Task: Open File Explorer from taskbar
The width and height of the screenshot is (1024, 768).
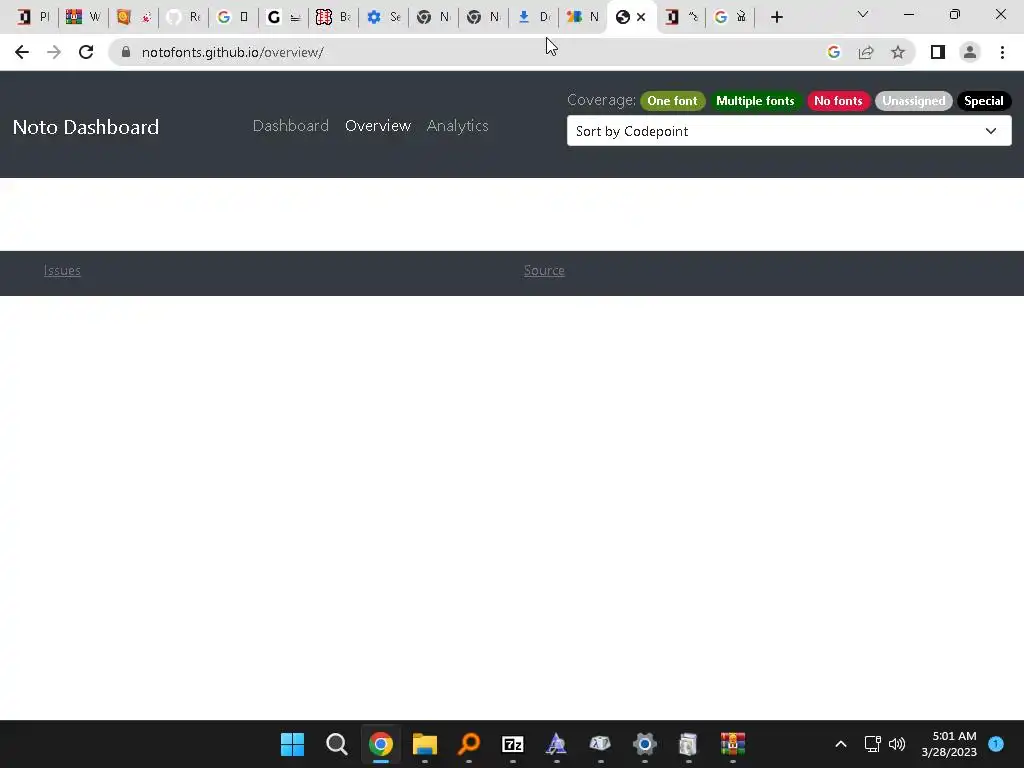Action: click(424, 744)
